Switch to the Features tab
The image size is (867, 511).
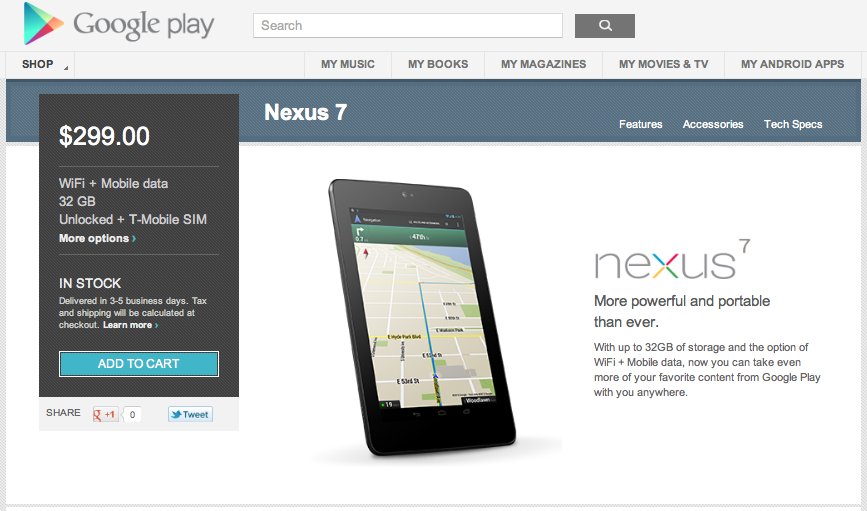click(x=640, y=124)
